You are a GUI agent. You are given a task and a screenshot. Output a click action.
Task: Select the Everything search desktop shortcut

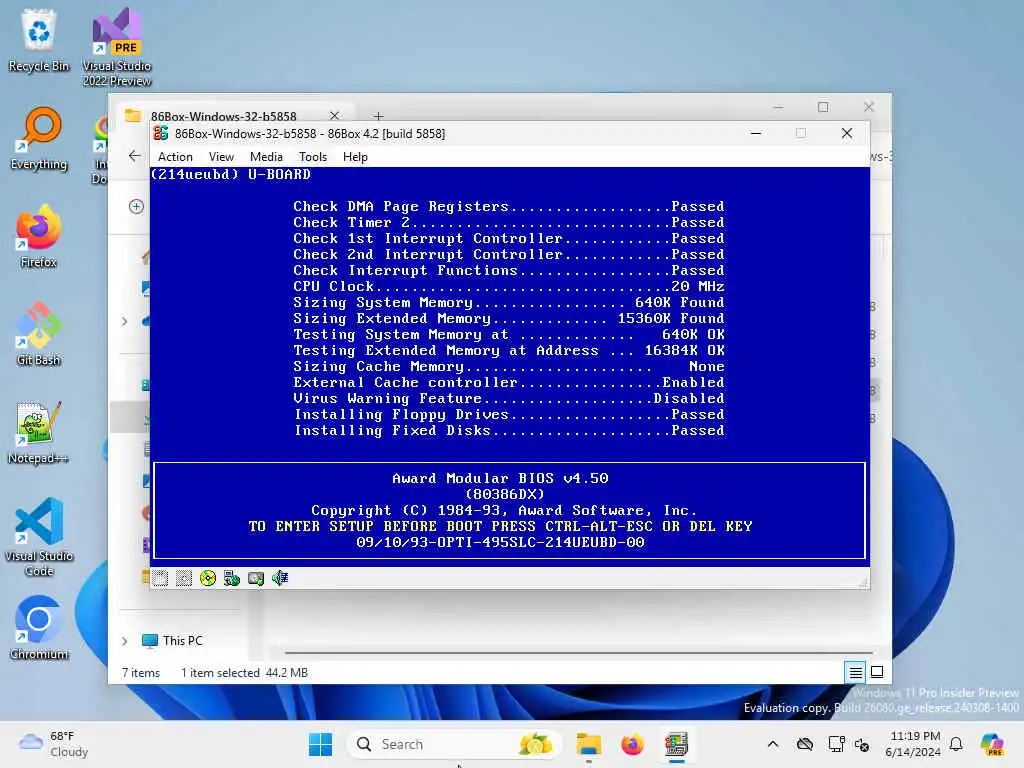coord(39,138)
